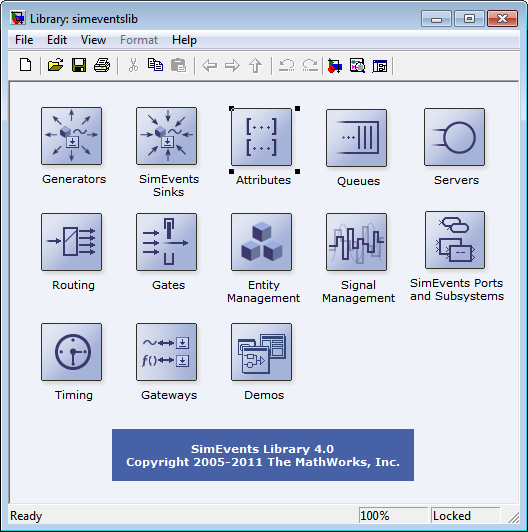Click the Go up arrow icon
This screenshot has height=532, width=528.
(x=256, y=65)
